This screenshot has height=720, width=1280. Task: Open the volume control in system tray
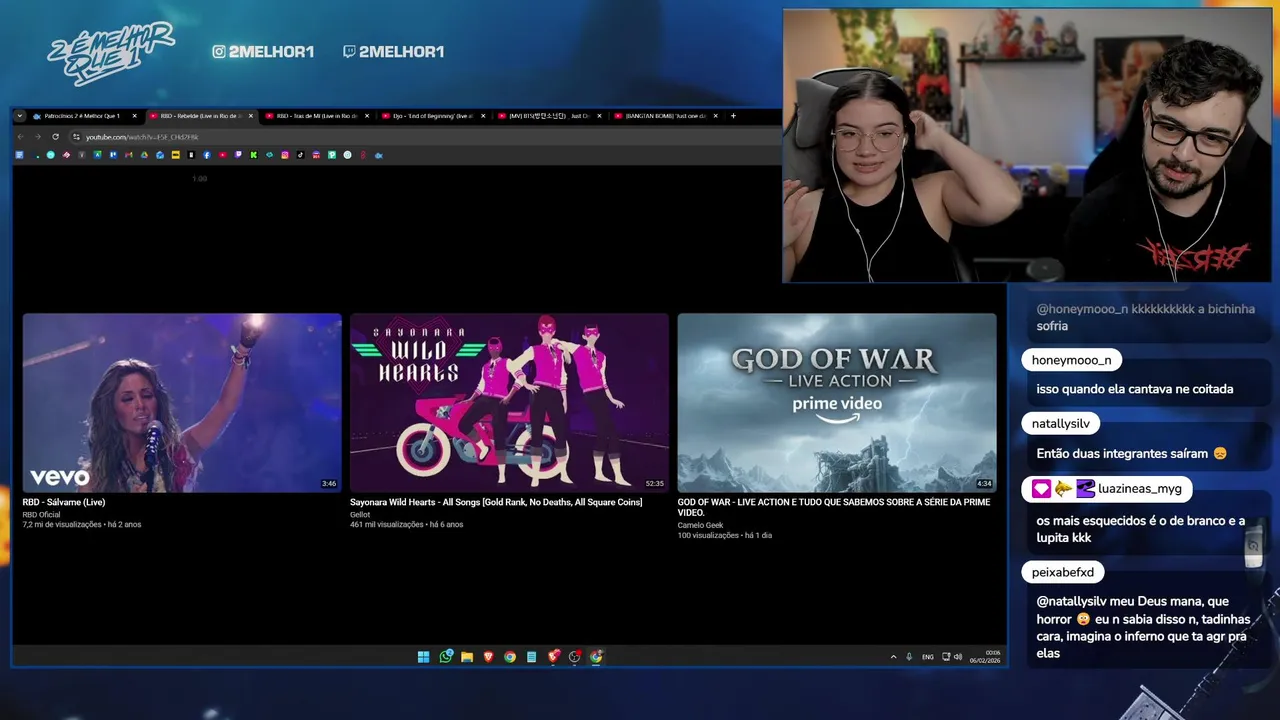(958, 657)
